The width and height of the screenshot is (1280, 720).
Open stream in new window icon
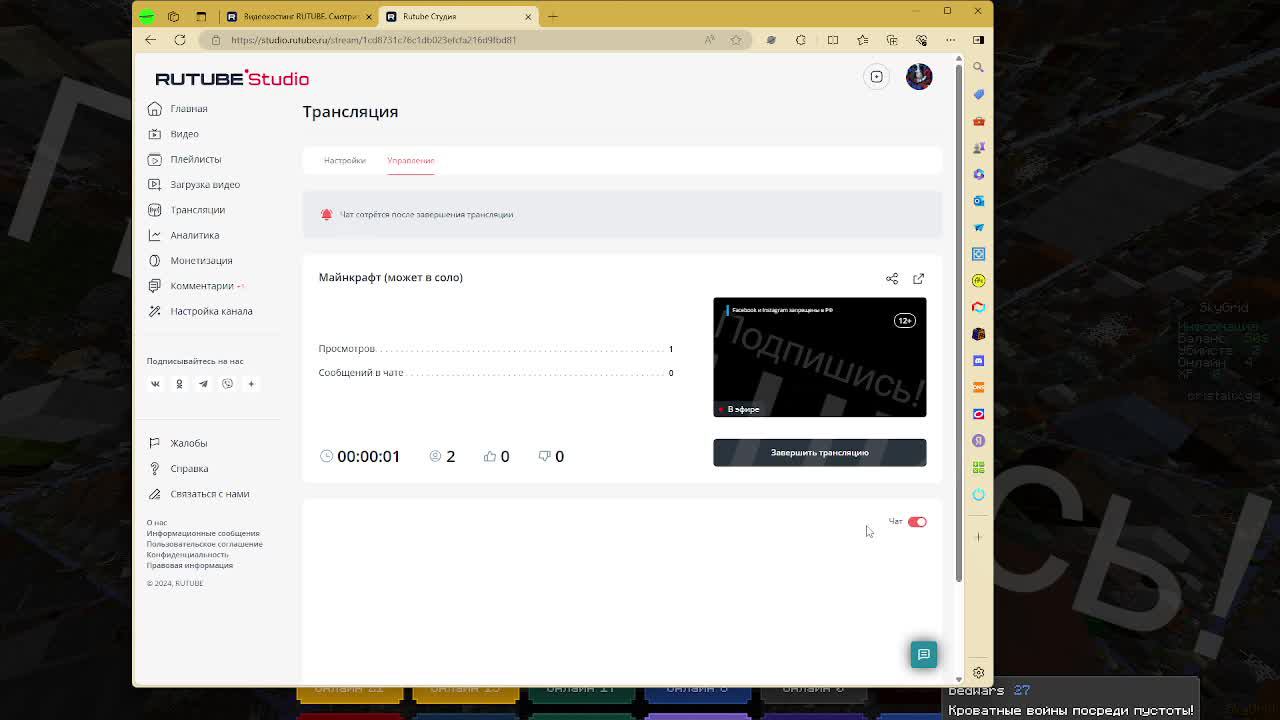918,279
